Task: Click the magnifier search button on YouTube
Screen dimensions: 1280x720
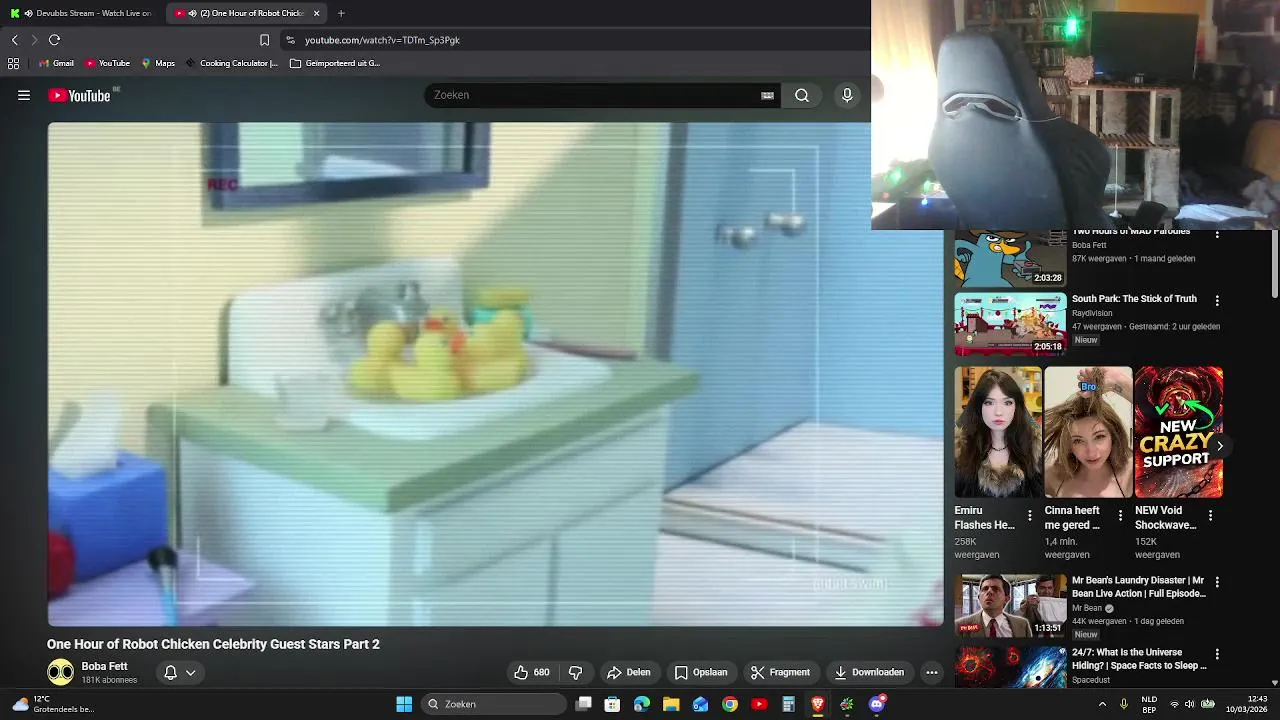Action: tap(802, 95)
